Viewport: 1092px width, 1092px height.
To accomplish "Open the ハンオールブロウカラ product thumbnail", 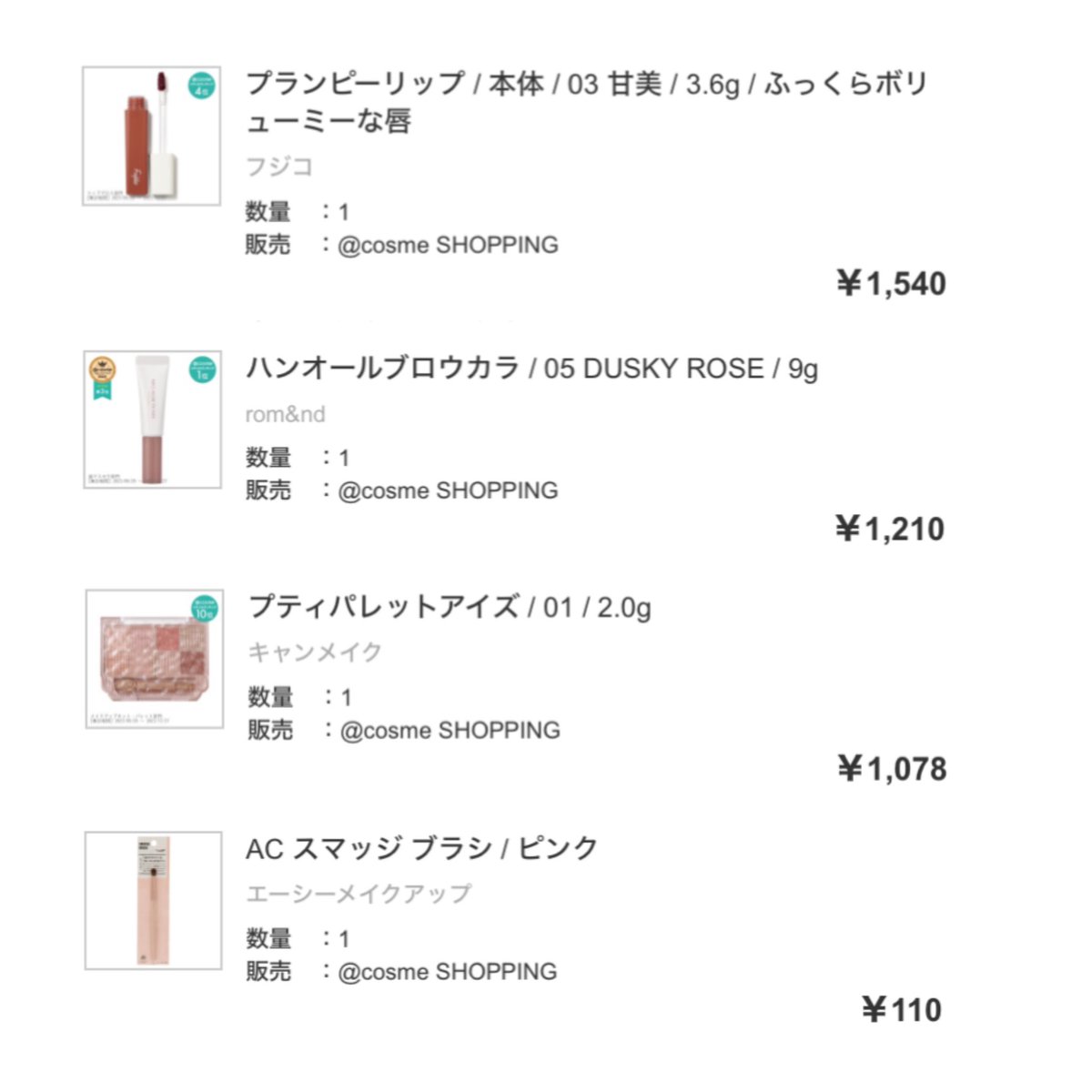I will point(152,420).
